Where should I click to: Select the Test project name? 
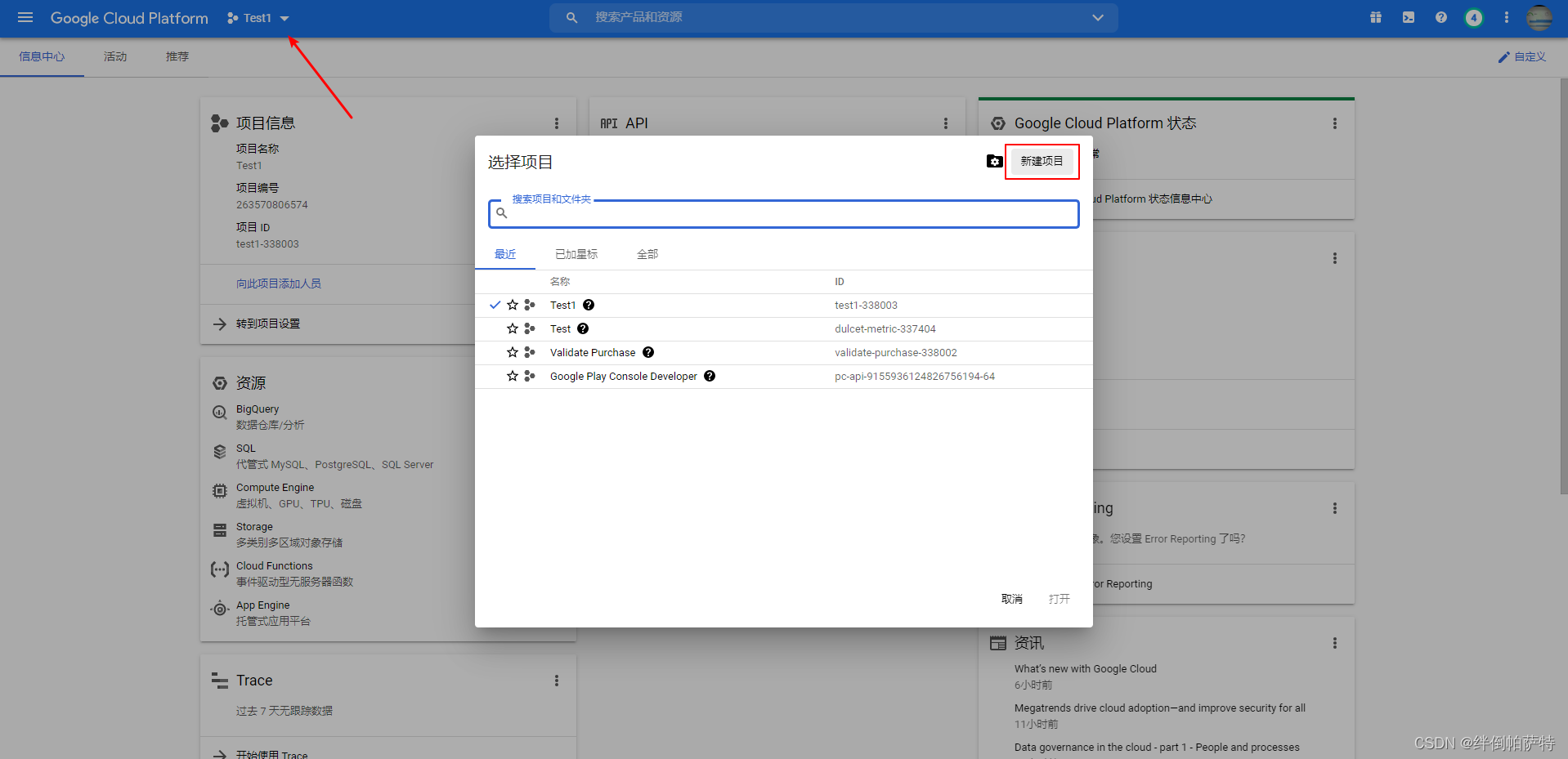[x=560, y=328]
